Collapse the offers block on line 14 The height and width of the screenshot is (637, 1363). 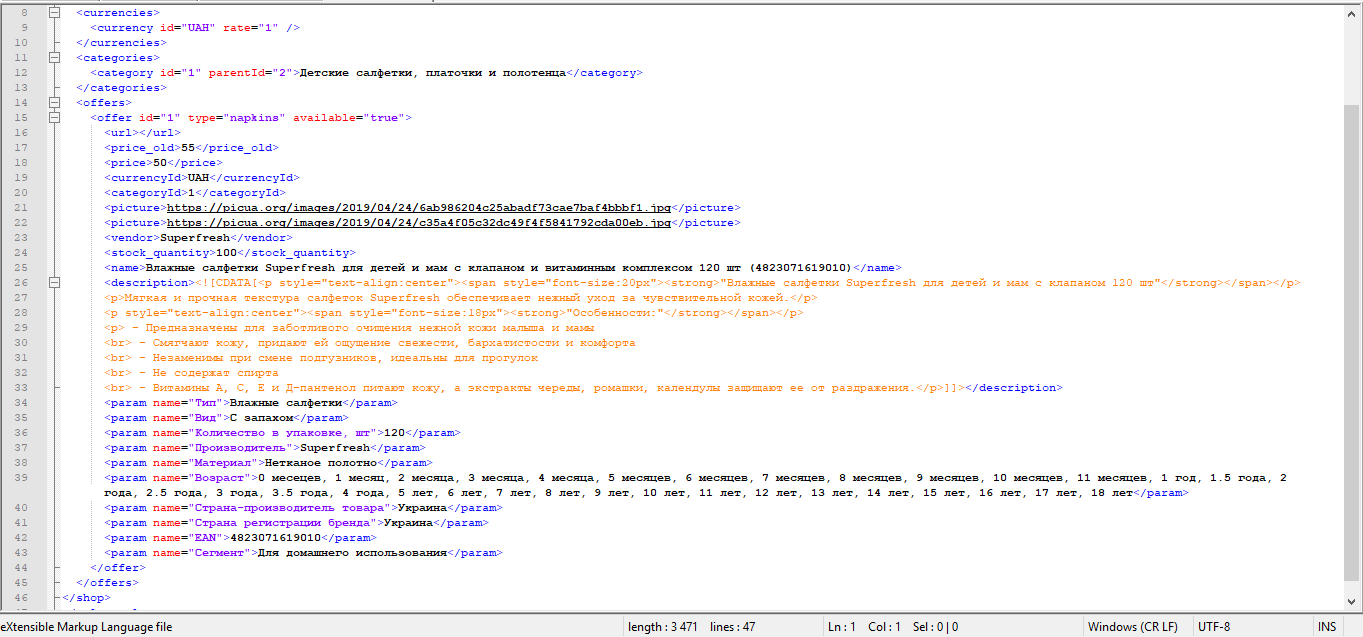point(52,103)
